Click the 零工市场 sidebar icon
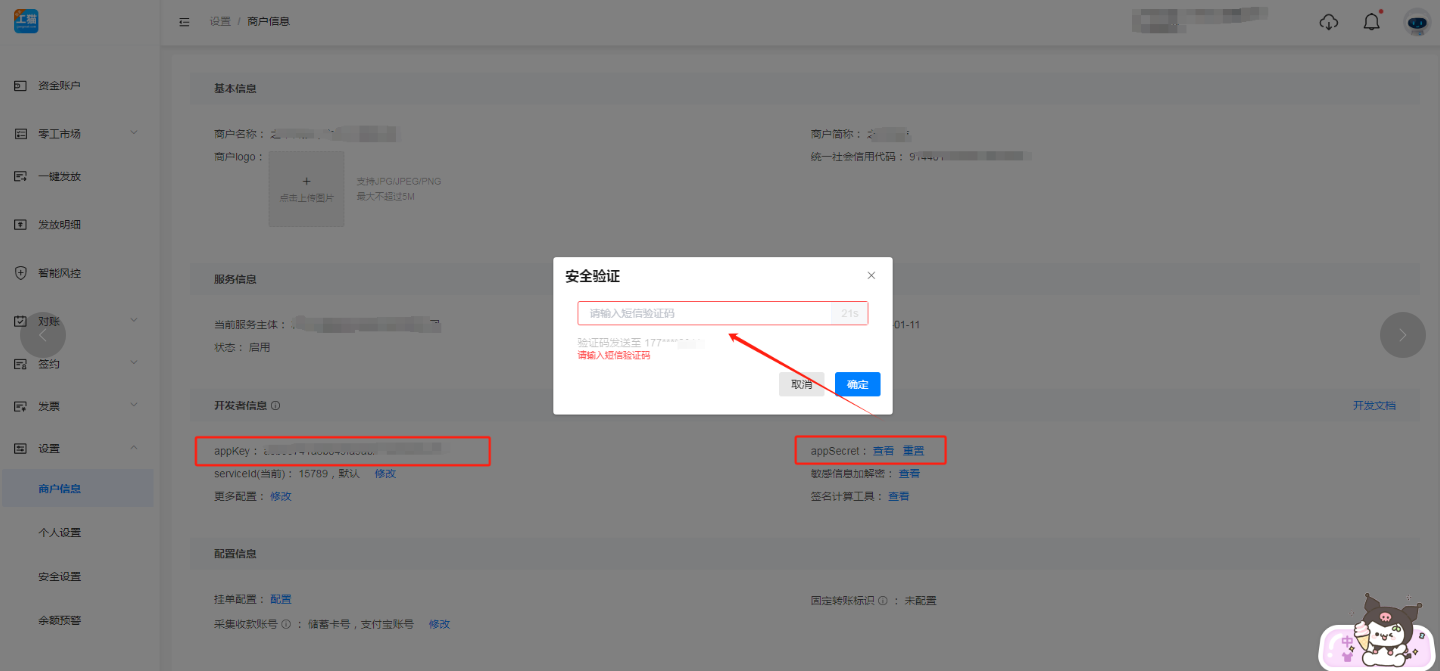Image resolution: width=1440 pixels, height=671 pixels. (x=20, y=134)
